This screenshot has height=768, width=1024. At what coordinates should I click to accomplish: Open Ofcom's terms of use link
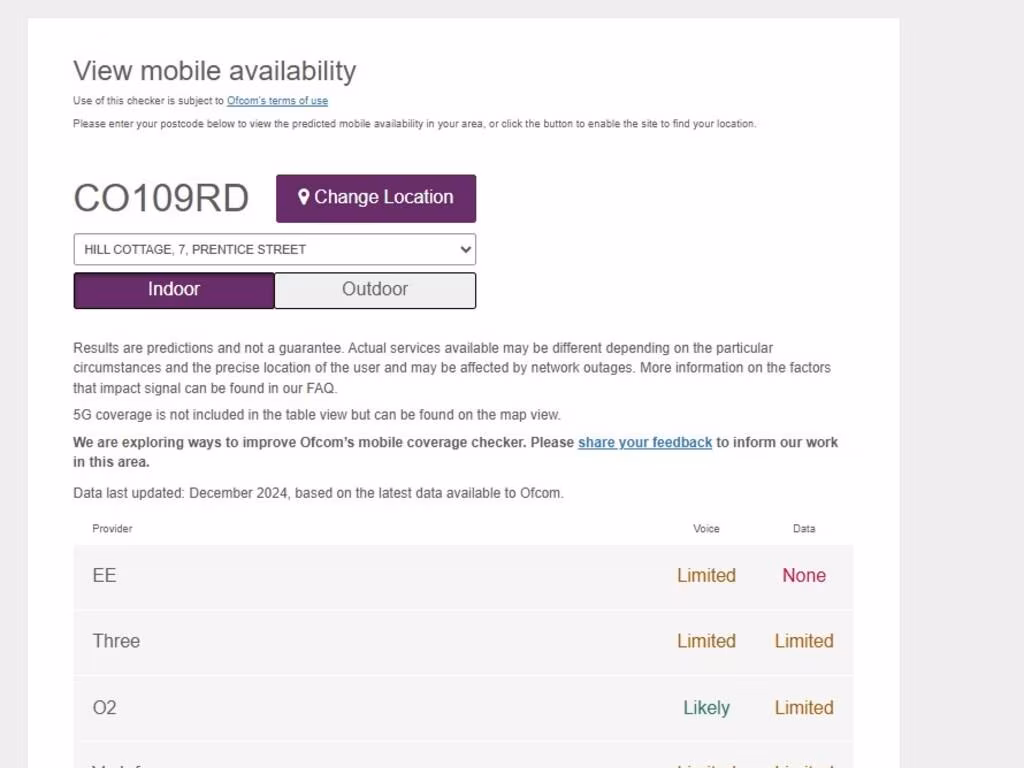(x=277, y=101)
